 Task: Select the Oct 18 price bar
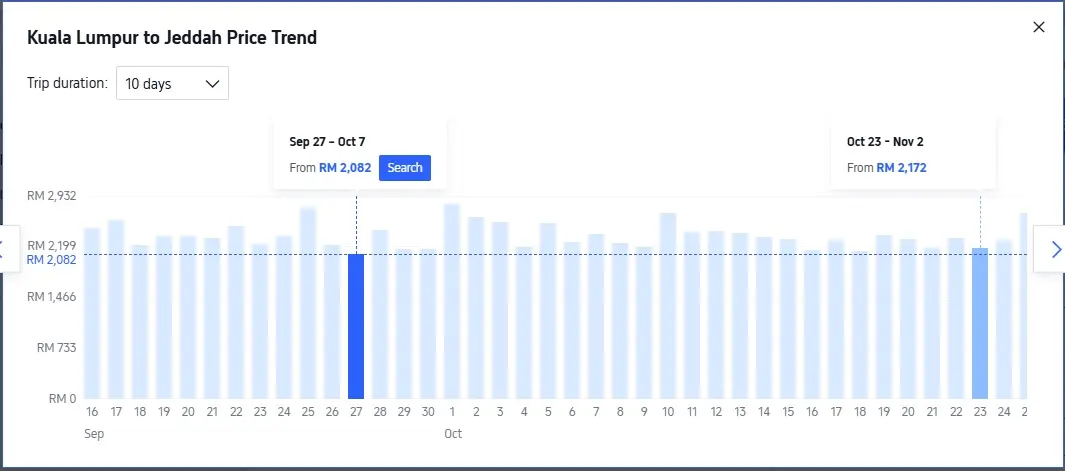[860, 325]
